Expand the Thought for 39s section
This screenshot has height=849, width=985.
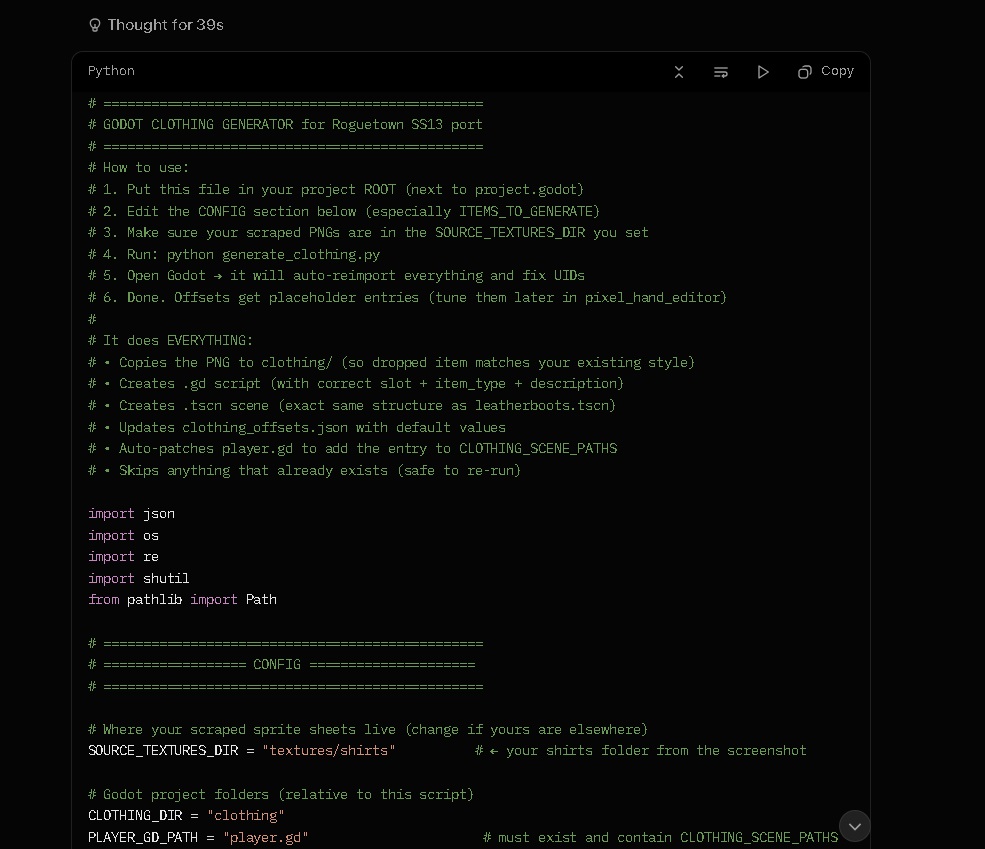[x=156, y=25]
